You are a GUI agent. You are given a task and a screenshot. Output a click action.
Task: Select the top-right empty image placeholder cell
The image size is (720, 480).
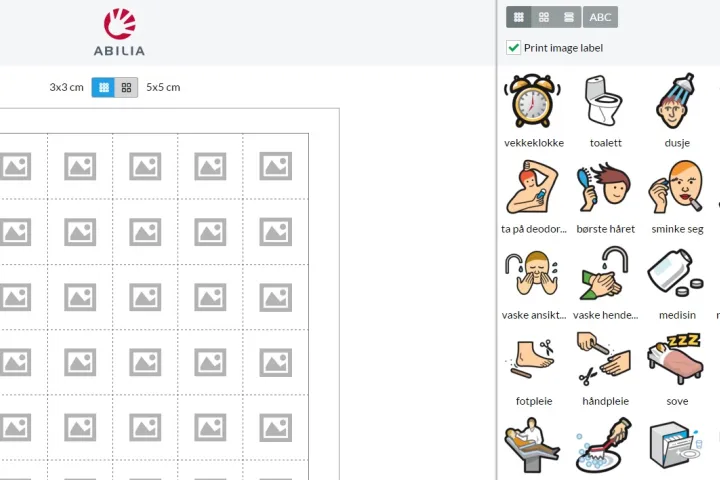[x=276, y=166]
